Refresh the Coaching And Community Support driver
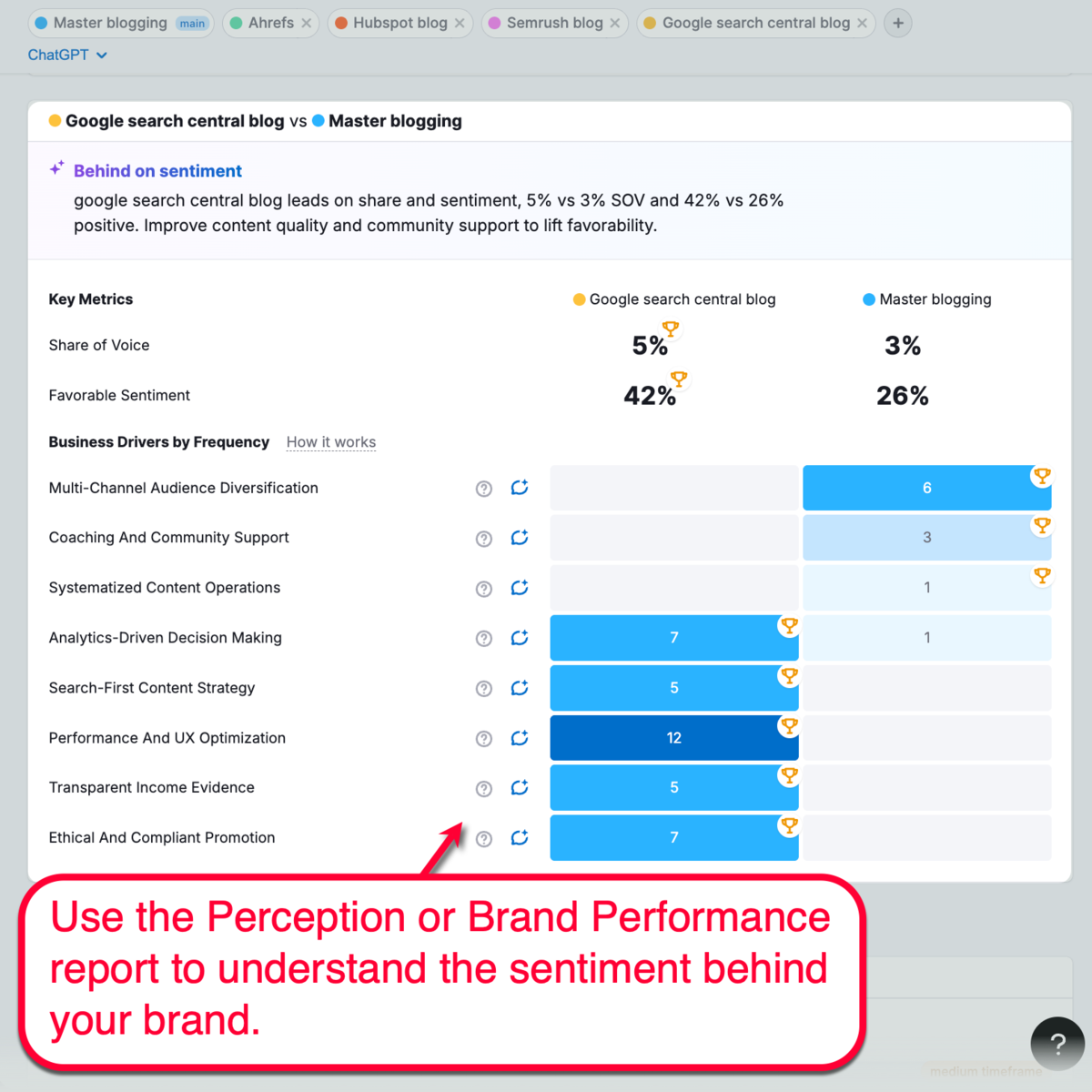1092x1092 pixels. click(520, 538)
